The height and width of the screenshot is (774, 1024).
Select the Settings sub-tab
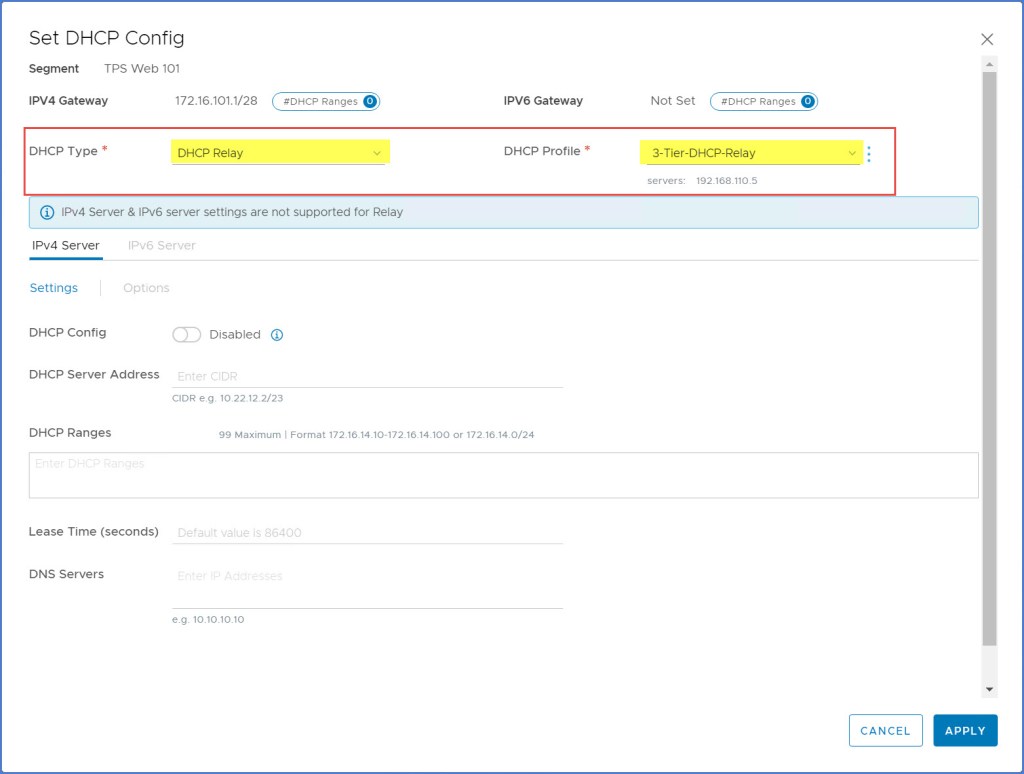54,288
